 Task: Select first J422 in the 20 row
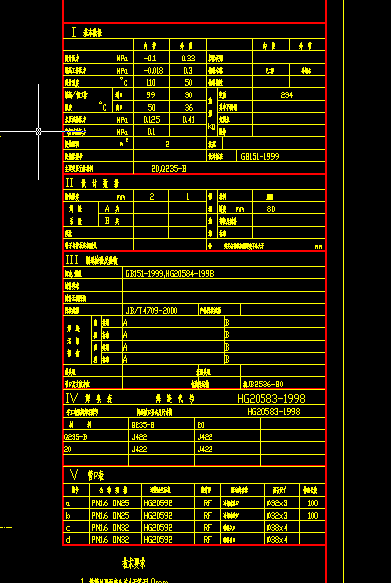tap(140, 449)
